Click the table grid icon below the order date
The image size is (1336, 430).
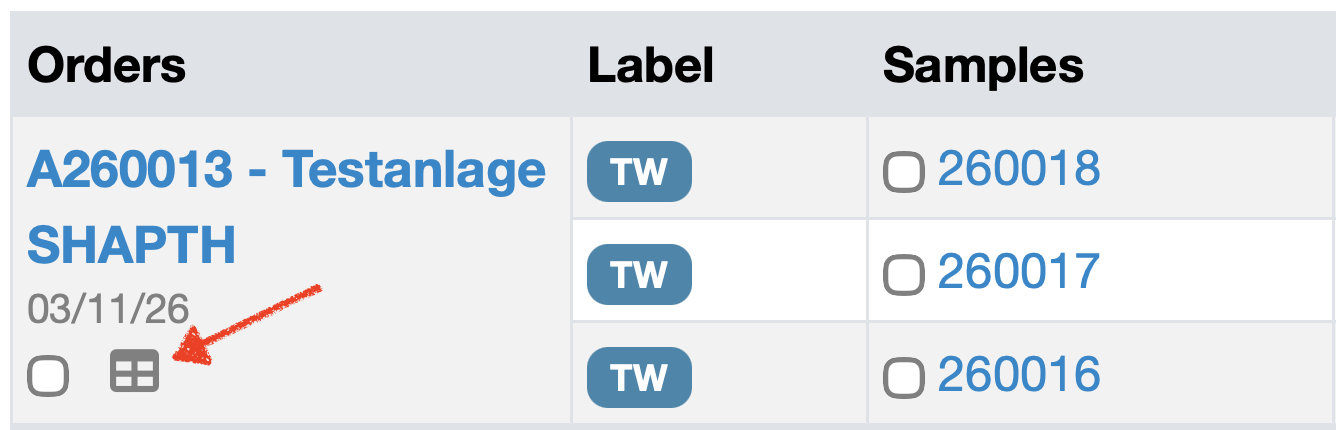coord(134,371)
